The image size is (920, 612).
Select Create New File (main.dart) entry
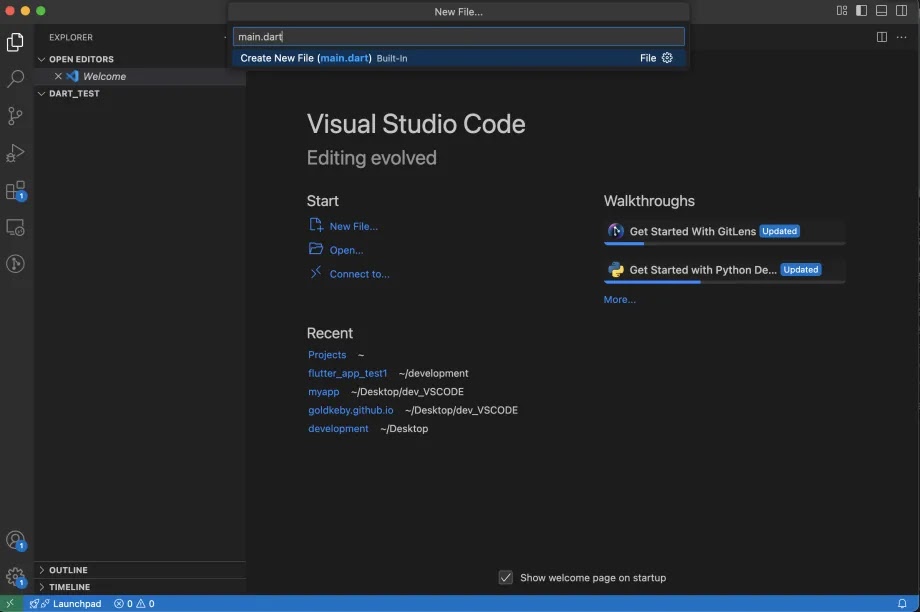pos(459,58)
